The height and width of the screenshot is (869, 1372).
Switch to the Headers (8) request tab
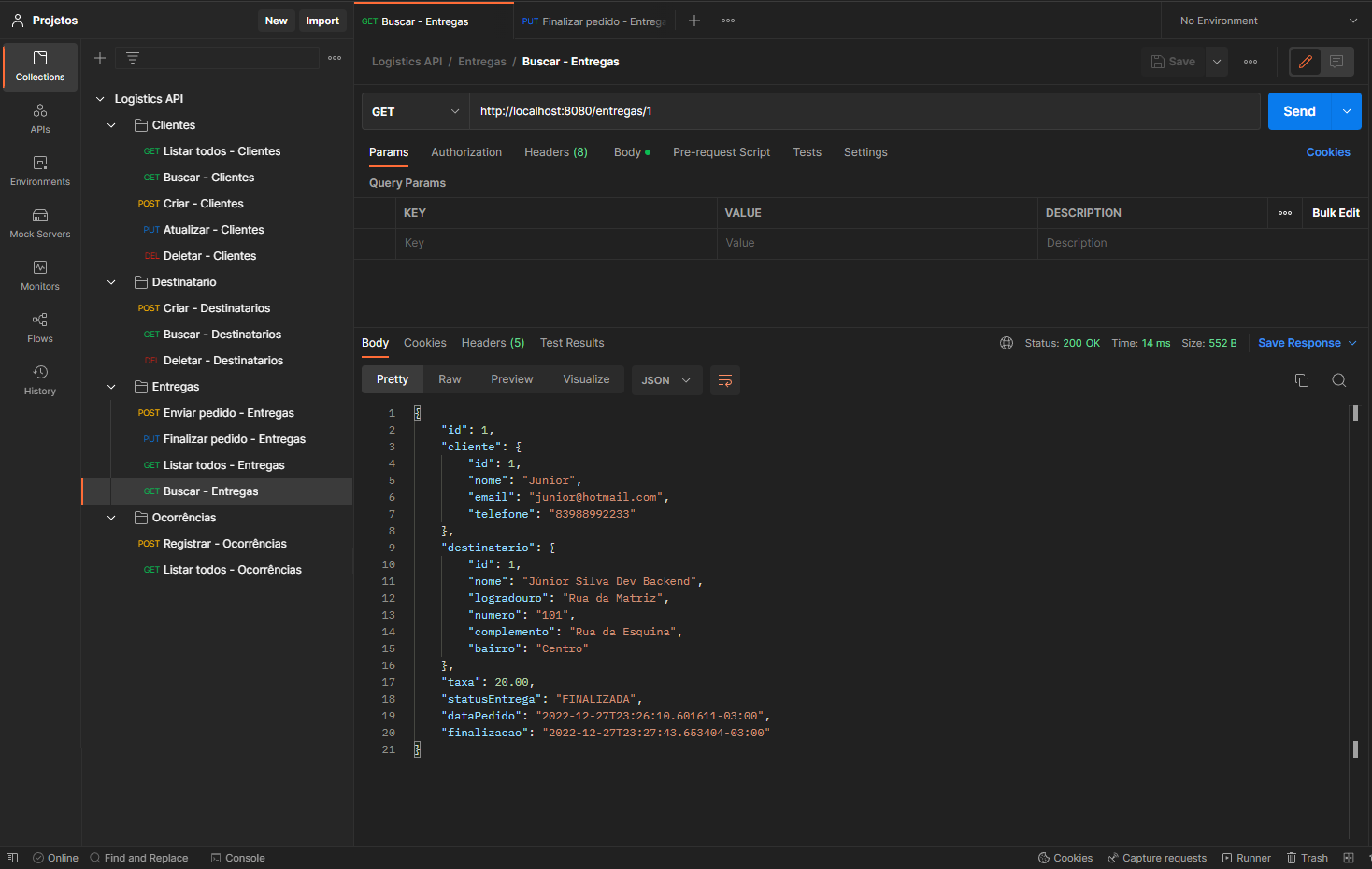pyautogui.click(x=556, y=152)
